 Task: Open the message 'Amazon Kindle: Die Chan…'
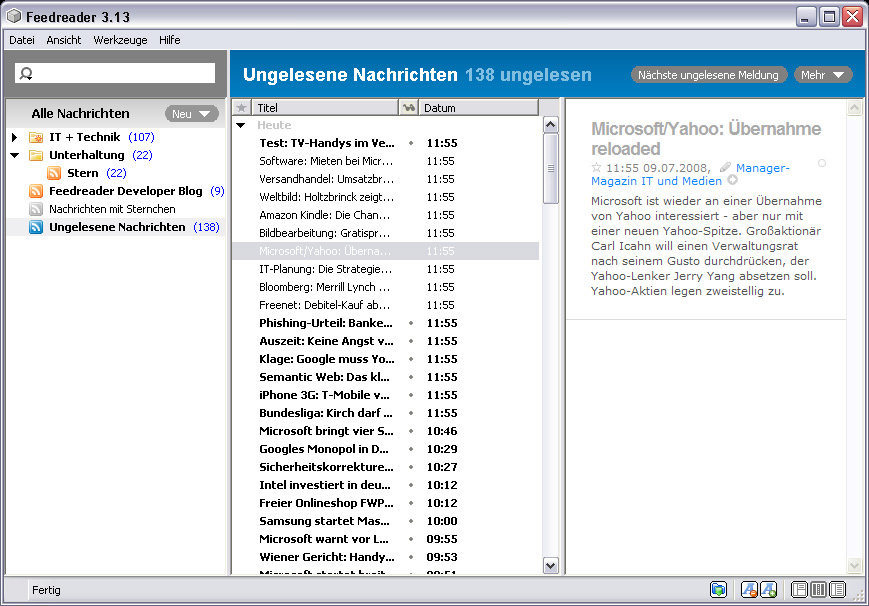click(385, 215)
